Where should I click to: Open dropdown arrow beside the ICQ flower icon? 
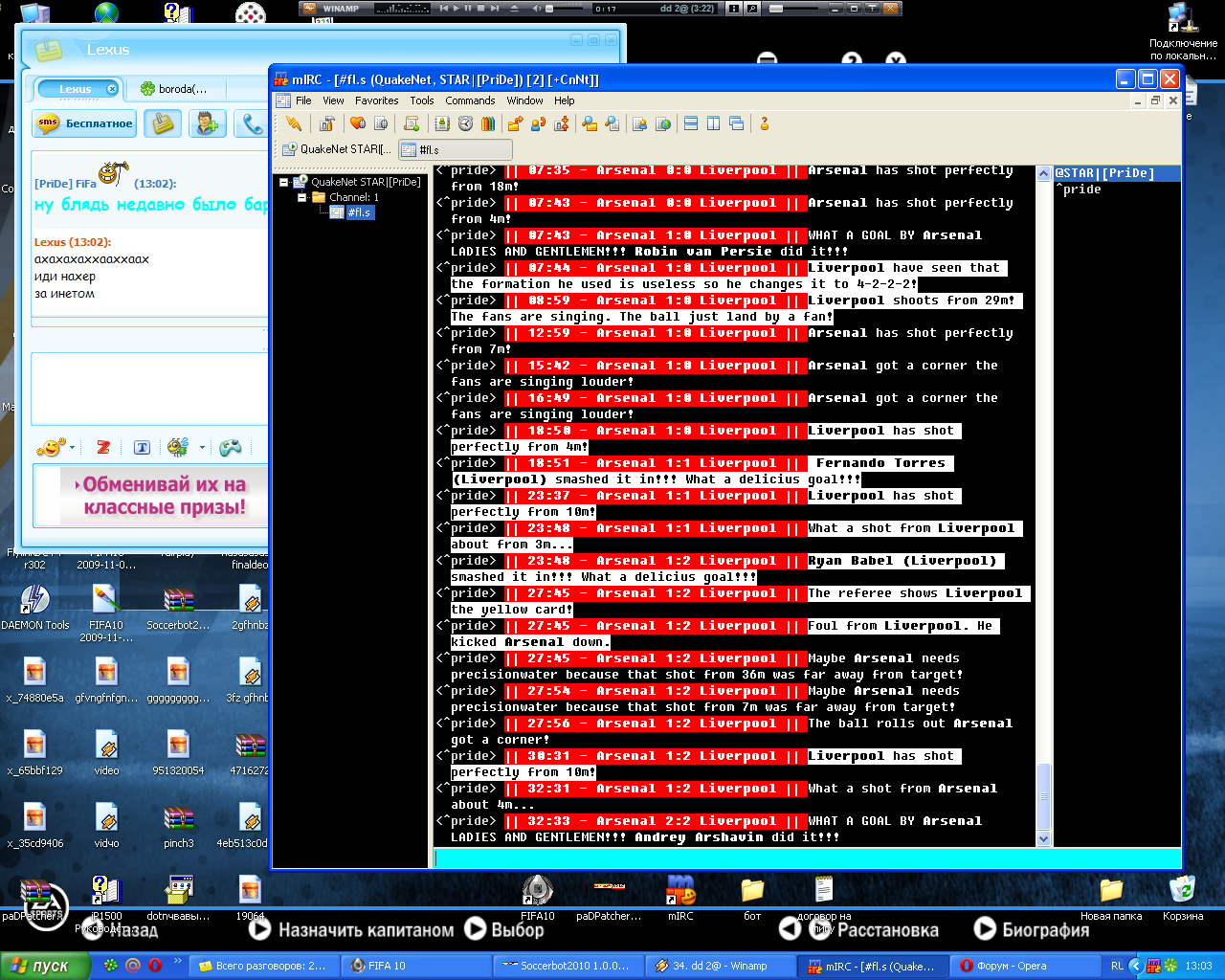point(202,447)
